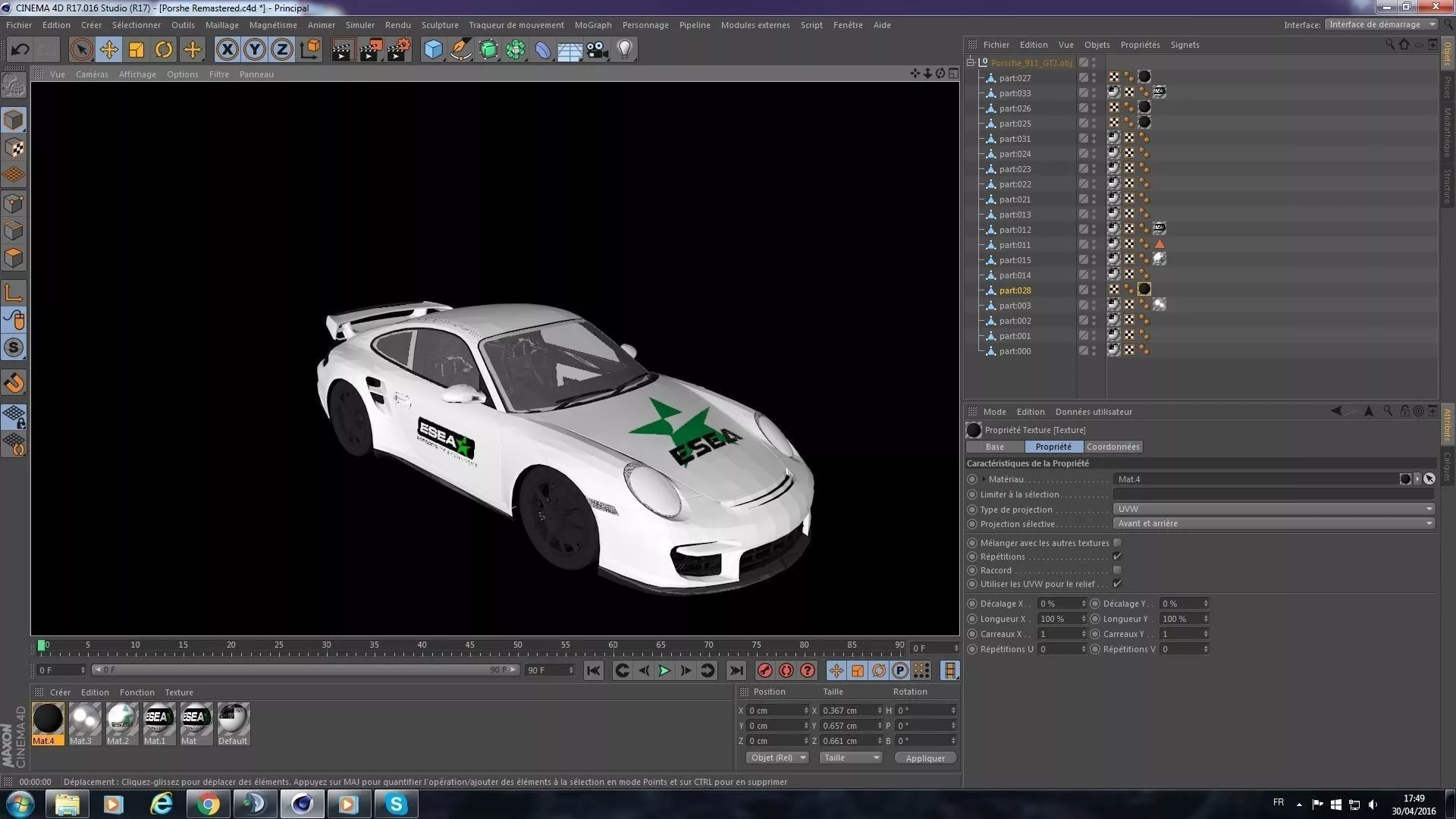Select part:027 in object list
Screen dimensions: 1456x819
point(1015,78)
